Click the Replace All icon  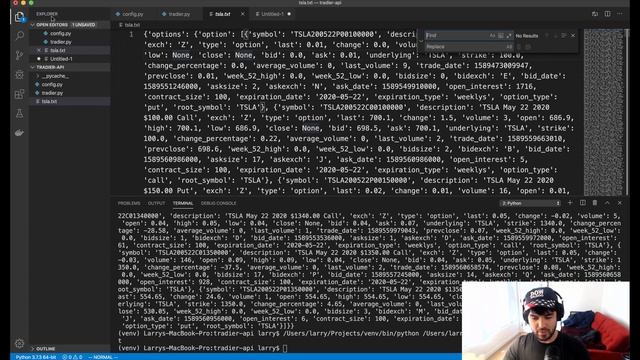528,47
